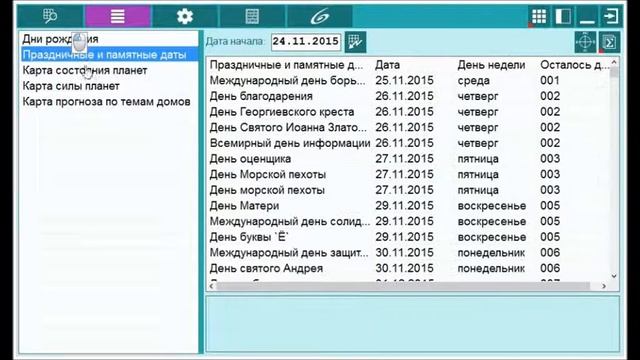Screen dimensions: 640x360
Task: Toggle the sidebar panel layout icon
Action: (563, 16)
